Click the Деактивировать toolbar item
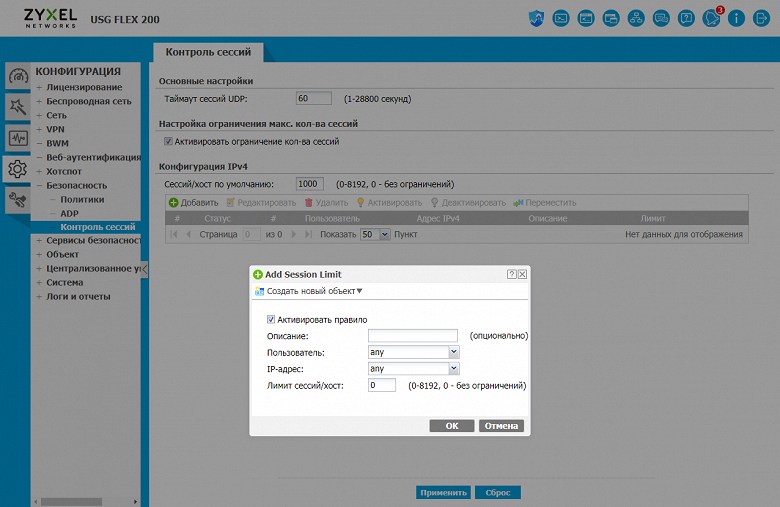780x507 pixels. pos(468,203)
